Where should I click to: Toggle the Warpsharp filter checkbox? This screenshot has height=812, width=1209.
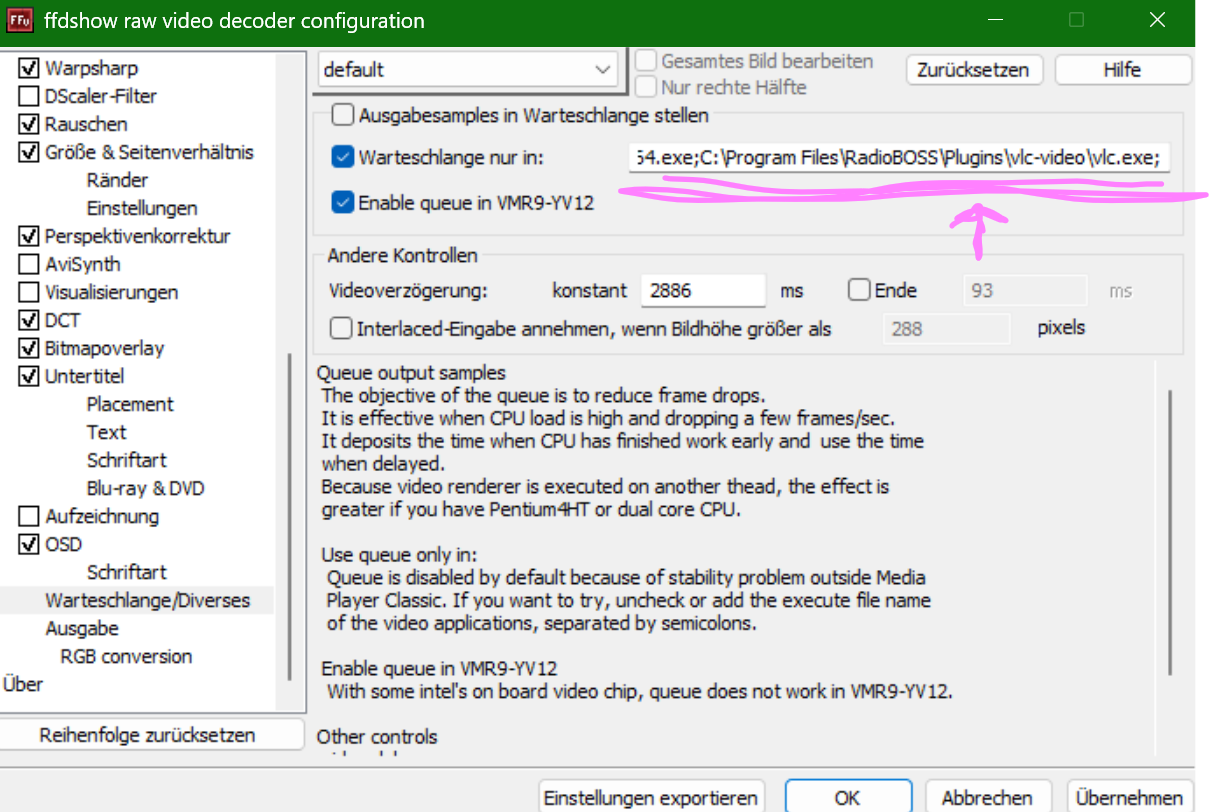pos(28,69)
